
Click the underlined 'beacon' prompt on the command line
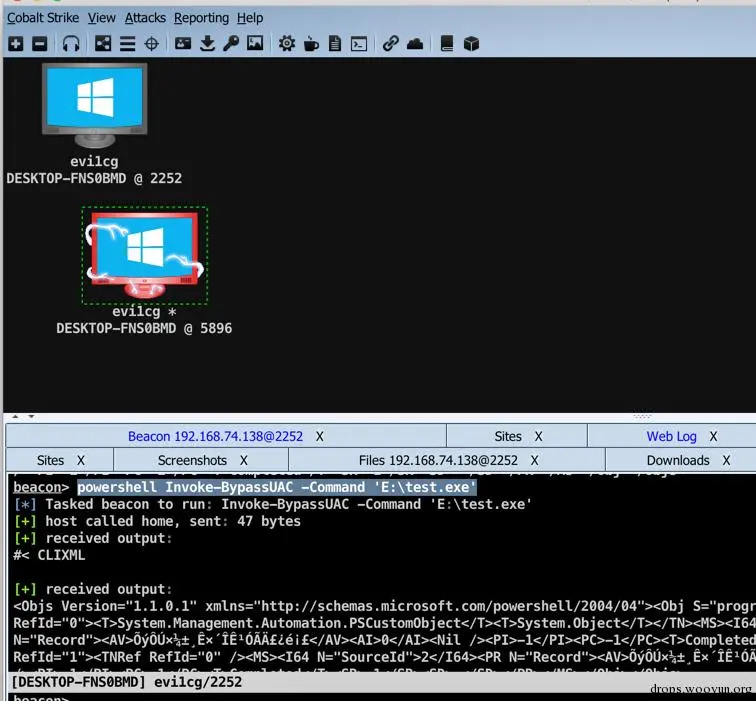pyautogui.click(x=37, y=487)
